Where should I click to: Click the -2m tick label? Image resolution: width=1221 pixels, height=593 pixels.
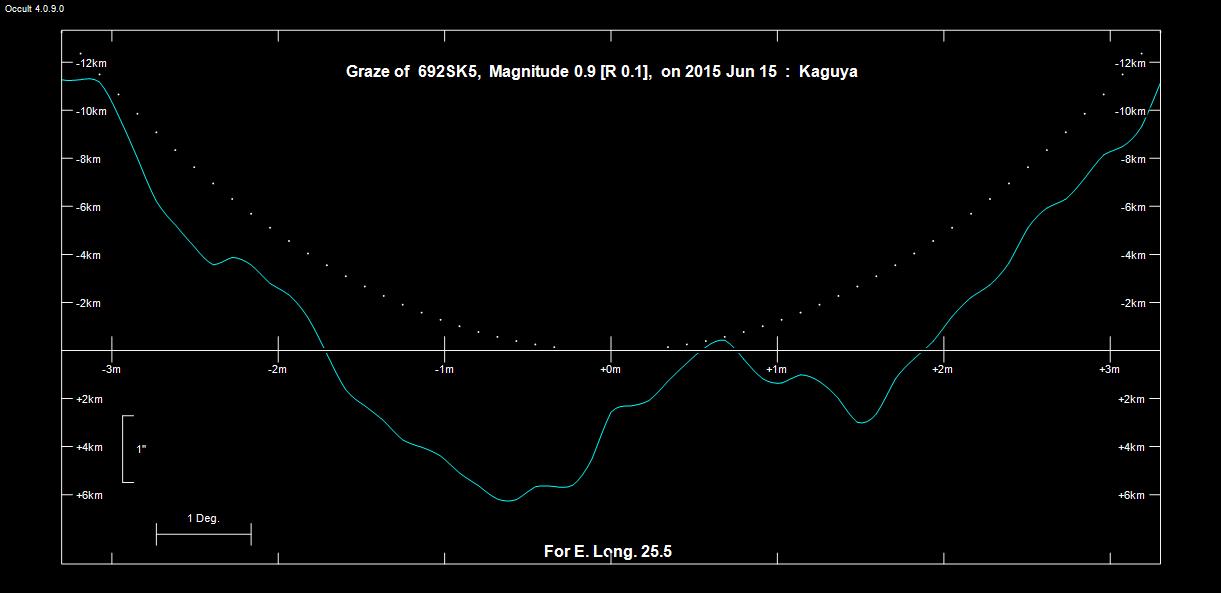coord(278,370)
